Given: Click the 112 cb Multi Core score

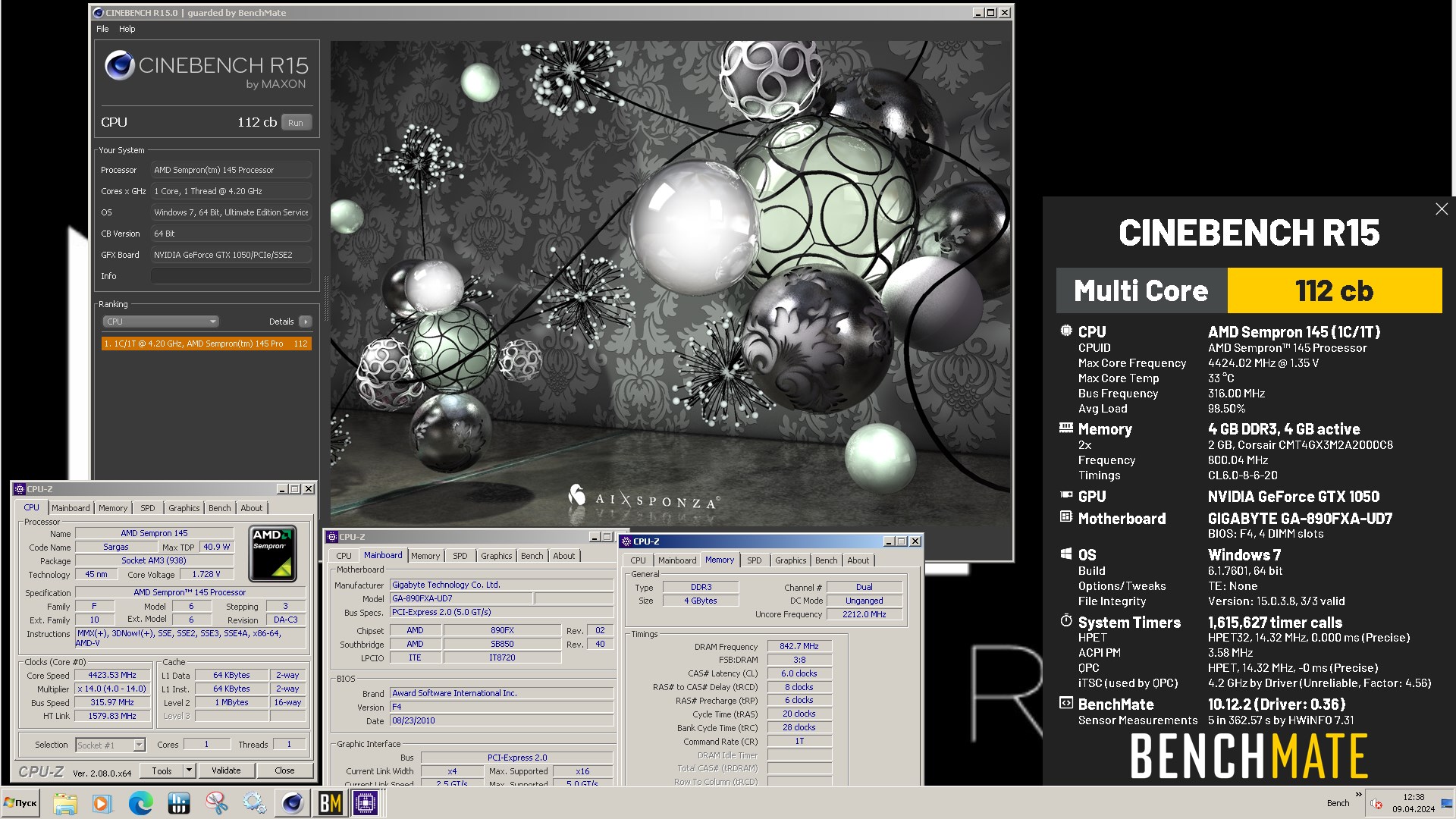Looking at the screenshot, I should 1334,290.
